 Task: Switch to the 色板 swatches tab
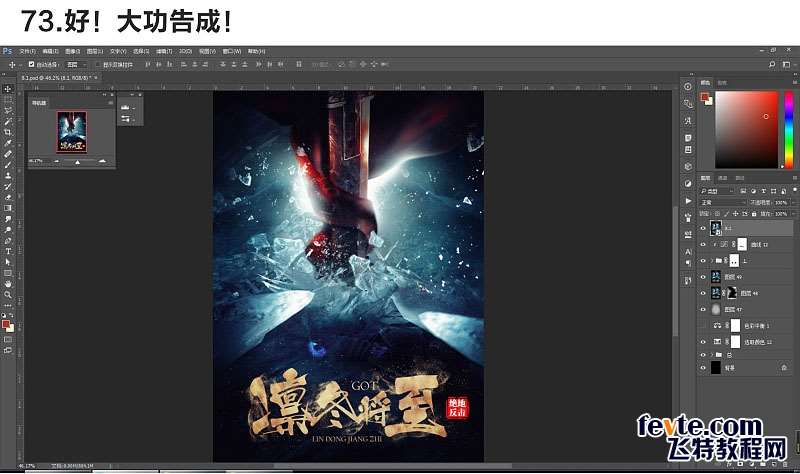click(x=722, y=83)
